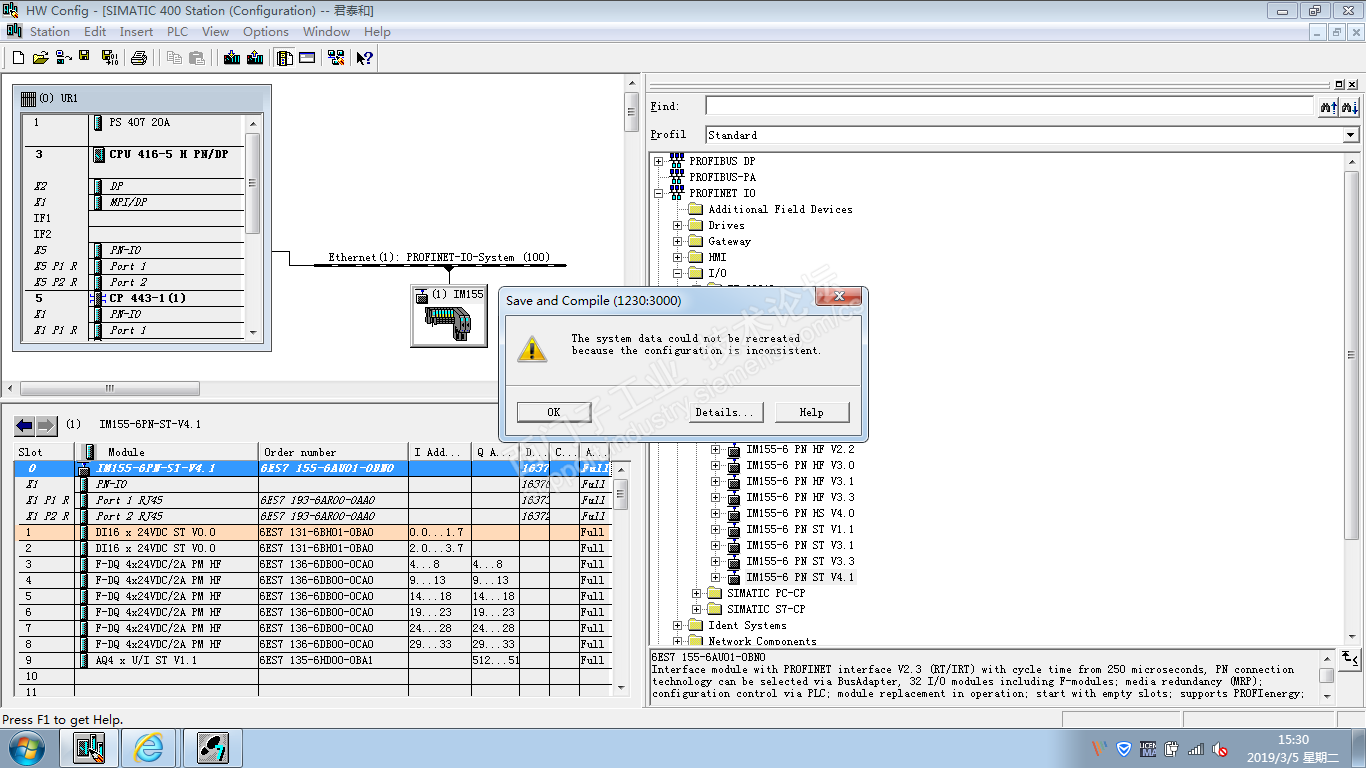Expand the IM155-6 PN ST V4.1 node
The image size is (1366, 768).
click(x=715, y=577)
